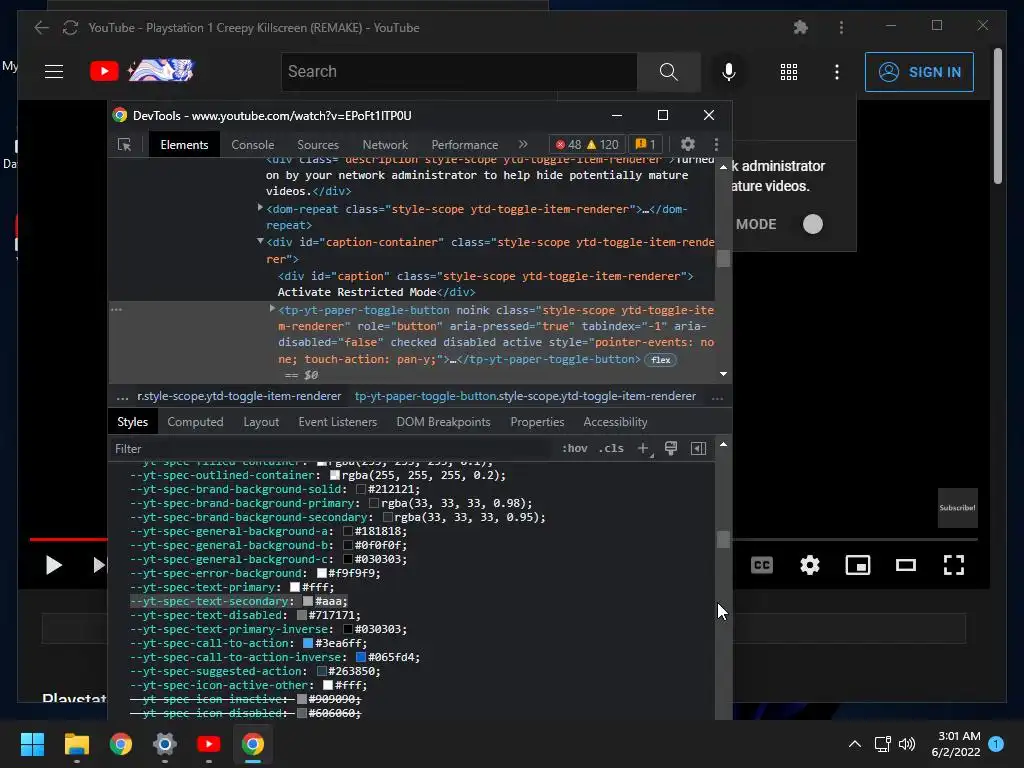Open the Accessibility pane tab
The image size is (1024, 768).
pos(615,422)
